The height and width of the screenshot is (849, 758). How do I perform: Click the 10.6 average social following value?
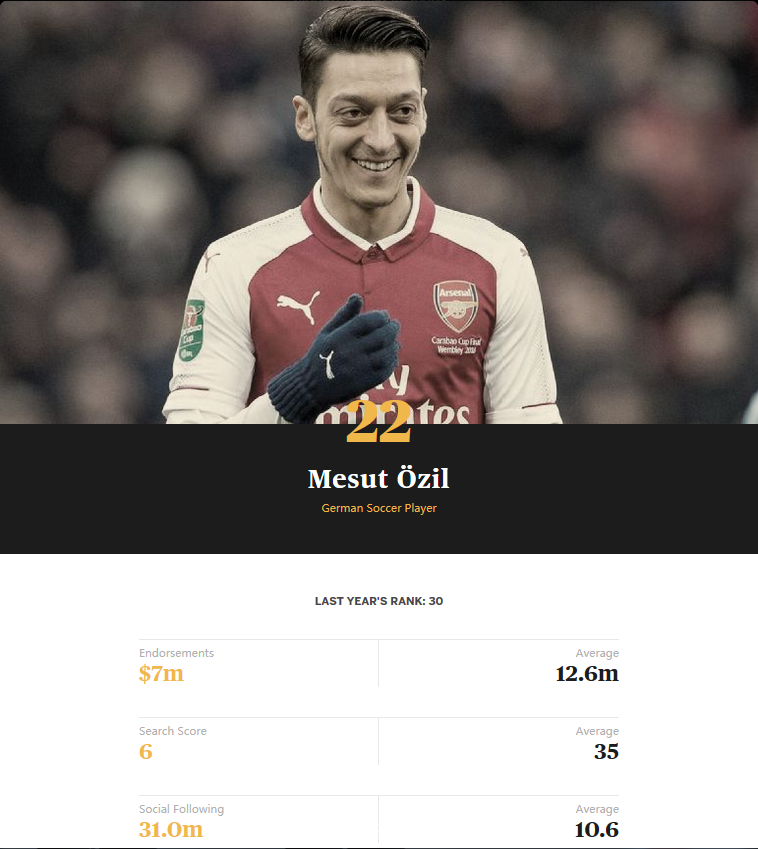pos(596,830)
